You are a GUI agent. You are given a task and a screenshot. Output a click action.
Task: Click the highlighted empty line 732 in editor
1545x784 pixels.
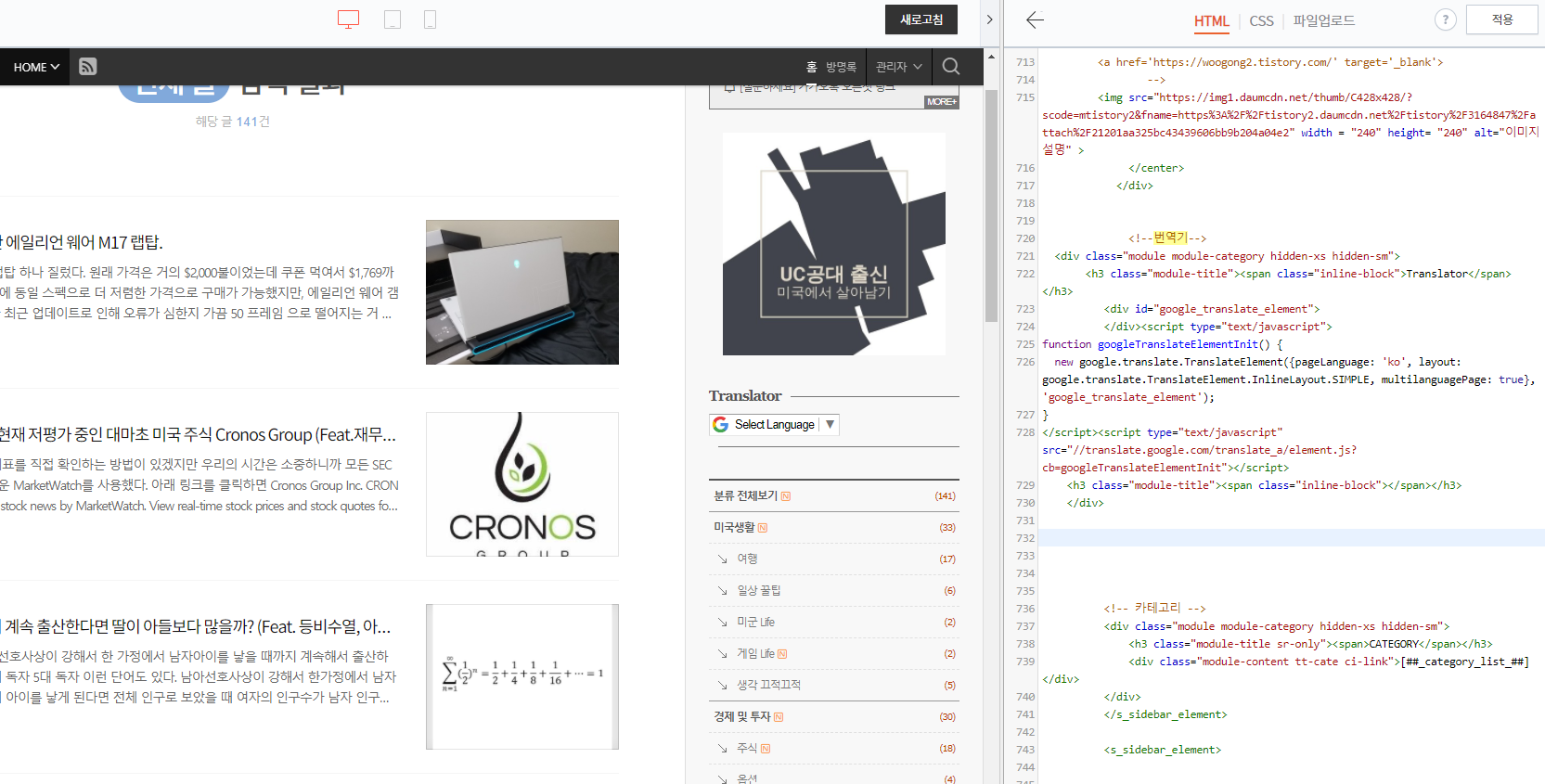(1291, 538)
